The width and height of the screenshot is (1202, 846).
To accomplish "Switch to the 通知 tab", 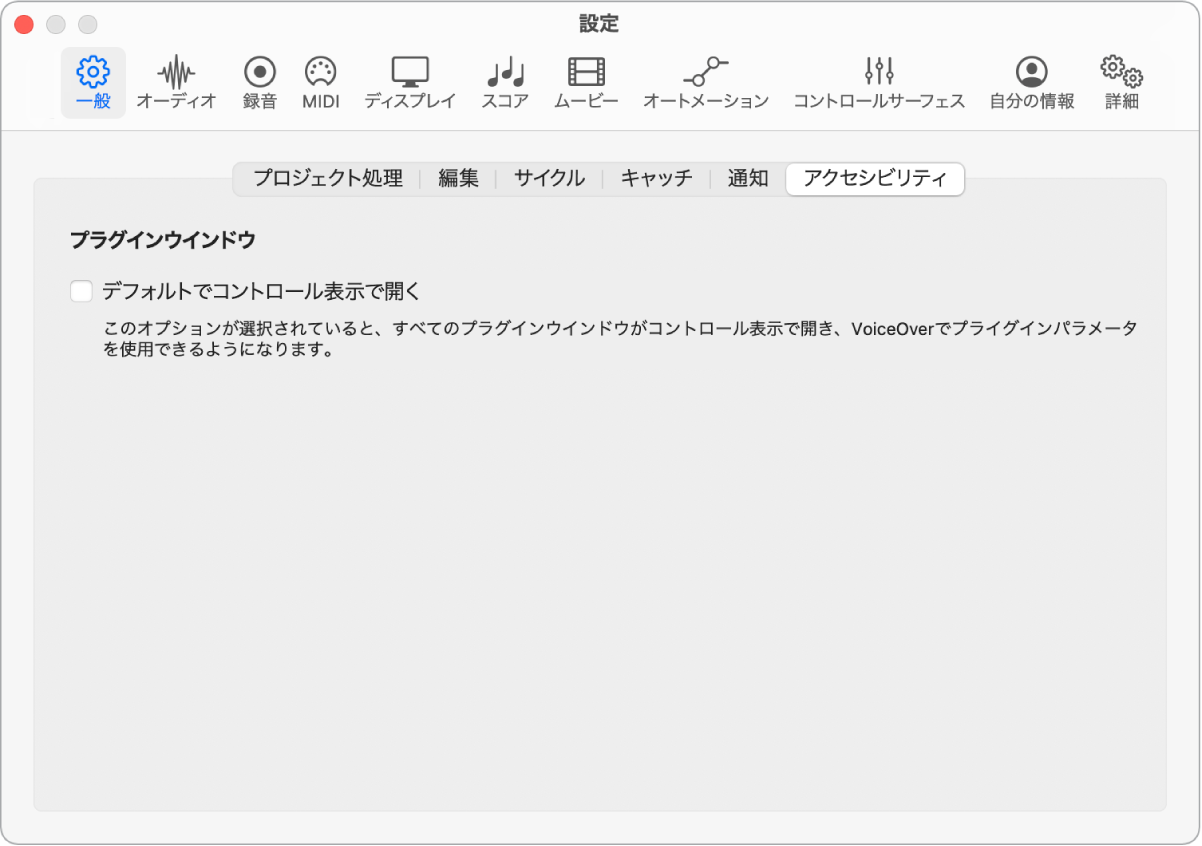I will click(746, 179).
